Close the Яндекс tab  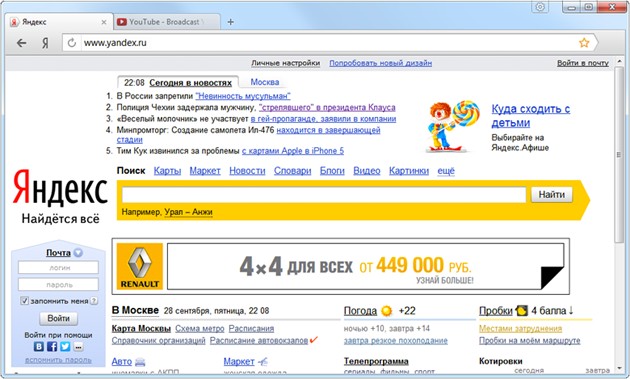104,22
